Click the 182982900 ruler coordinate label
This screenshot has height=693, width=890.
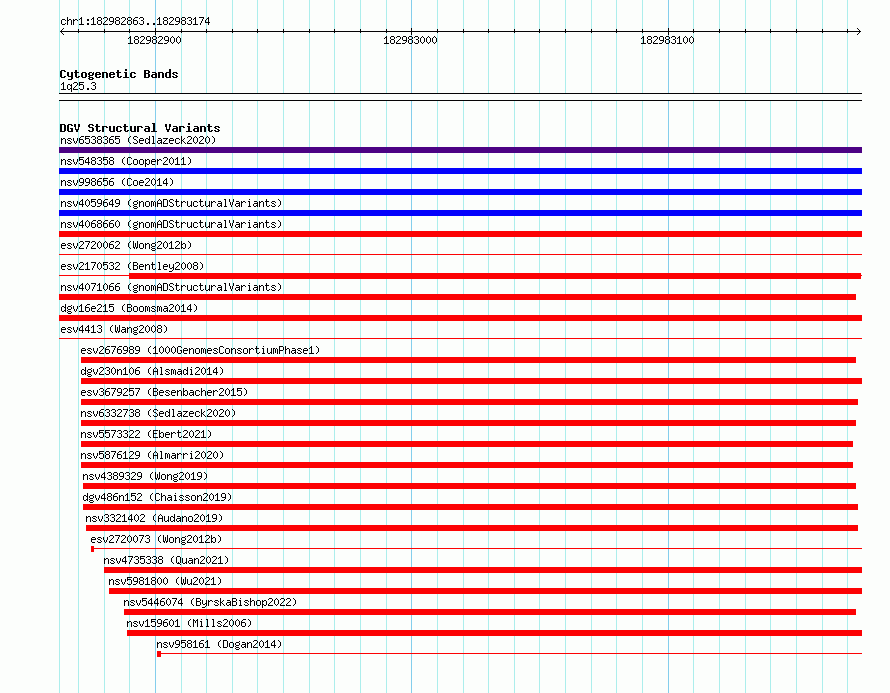(x=154, y=40)
